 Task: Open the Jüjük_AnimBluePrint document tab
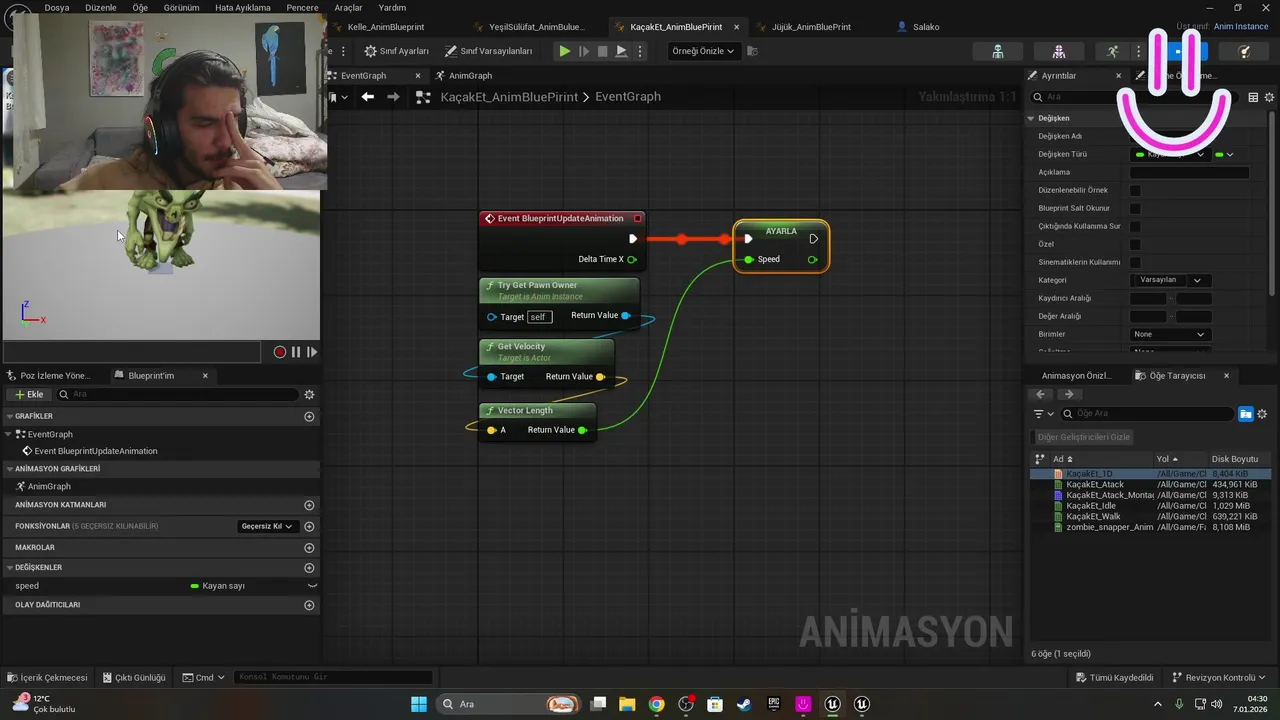[x=811, y=27]
